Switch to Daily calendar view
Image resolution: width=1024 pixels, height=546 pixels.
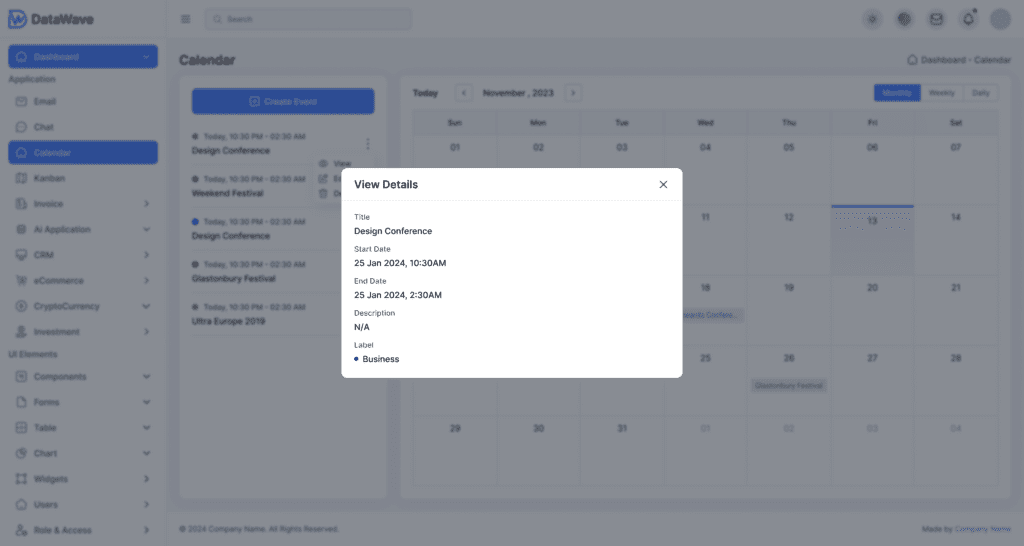click(x=980, y=93)
